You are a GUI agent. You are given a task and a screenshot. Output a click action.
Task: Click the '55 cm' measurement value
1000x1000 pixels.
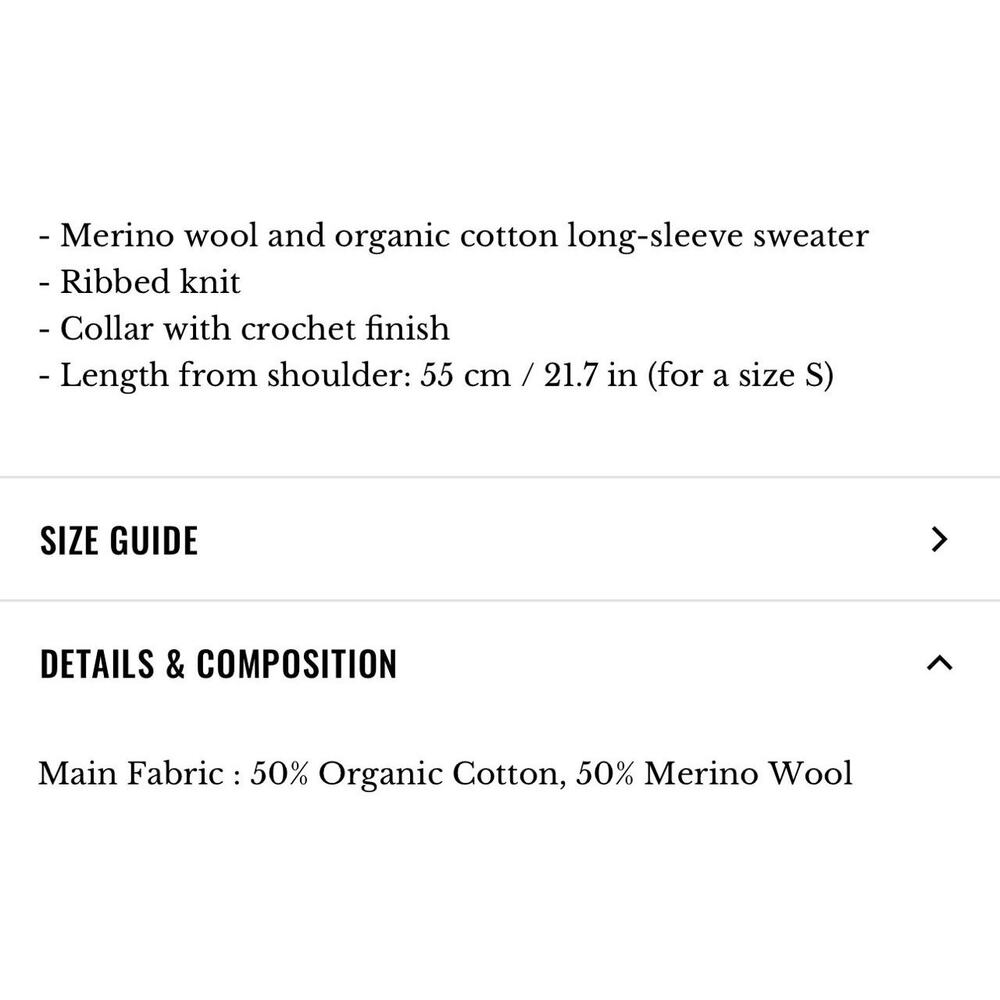click(465, 375)
